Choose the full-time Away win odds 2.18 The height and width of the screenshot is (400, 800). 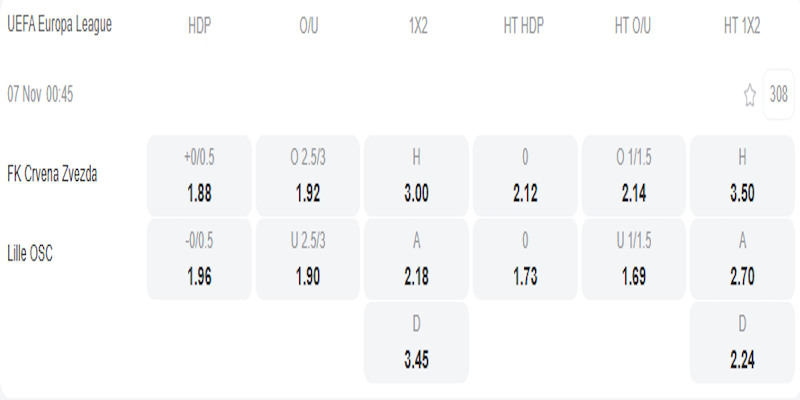tap(416, 258)
